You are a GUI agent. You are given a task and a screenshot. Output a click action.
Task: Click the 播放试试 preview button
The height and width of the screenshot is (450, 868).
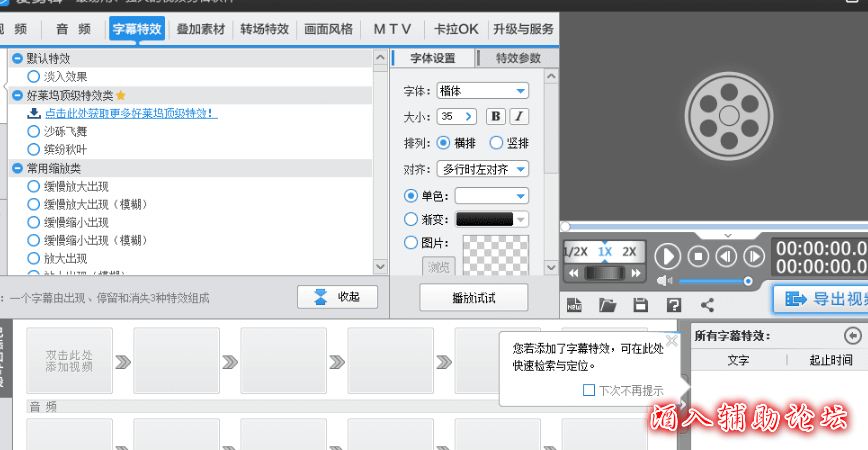tap(473, 298)
